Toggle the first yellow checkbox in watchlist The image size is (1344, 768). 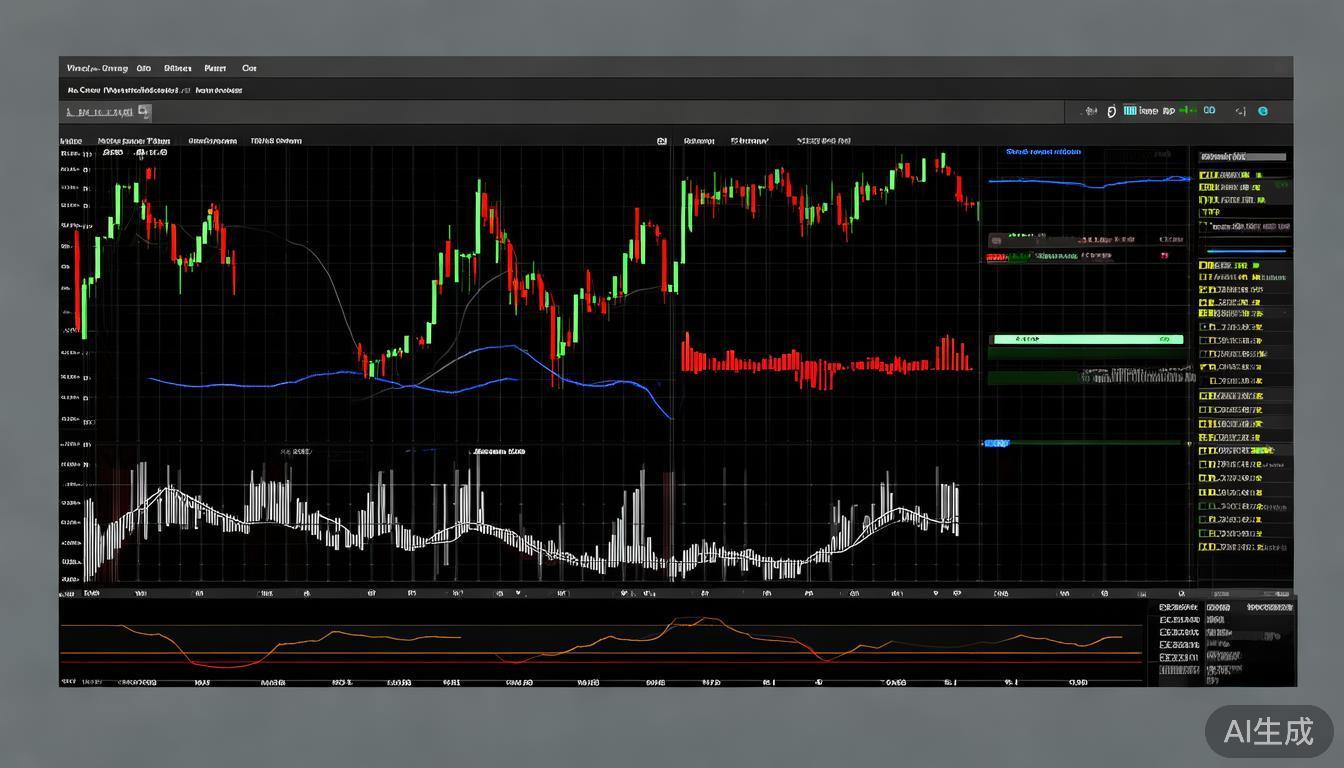1203,176
